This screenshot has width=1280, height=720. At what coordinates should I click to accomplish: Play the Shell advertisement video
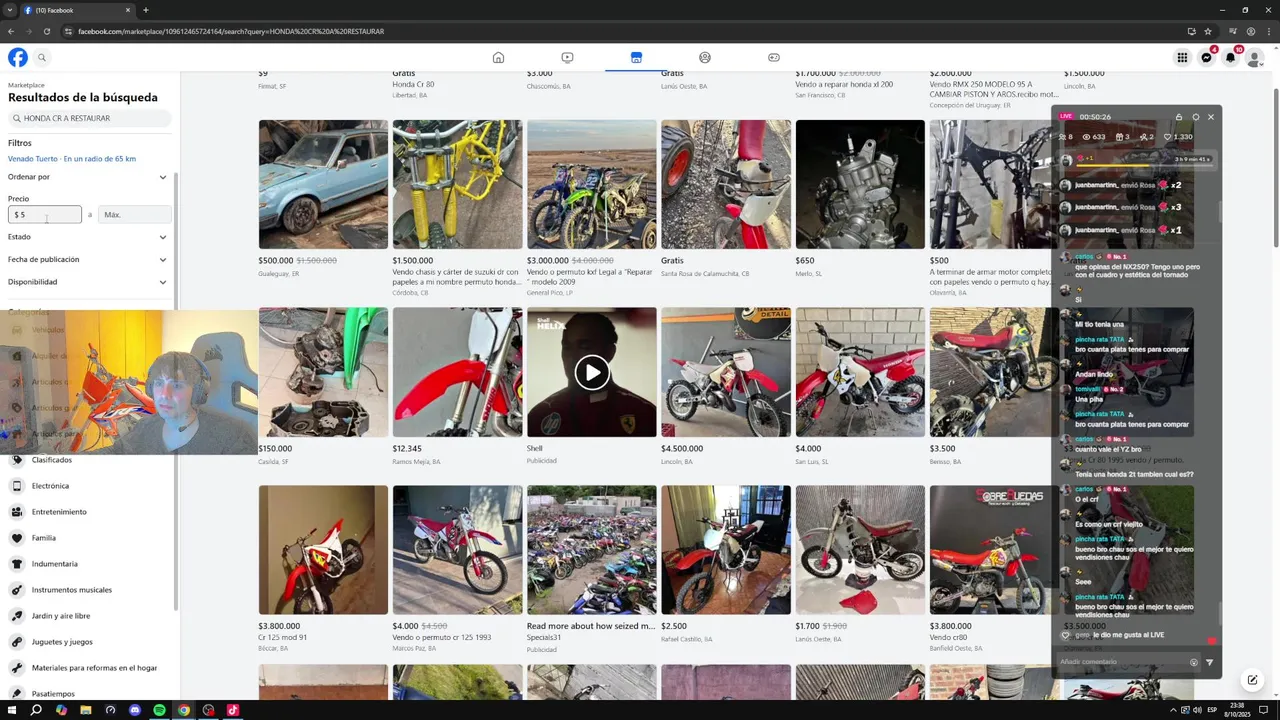point(592,373)
